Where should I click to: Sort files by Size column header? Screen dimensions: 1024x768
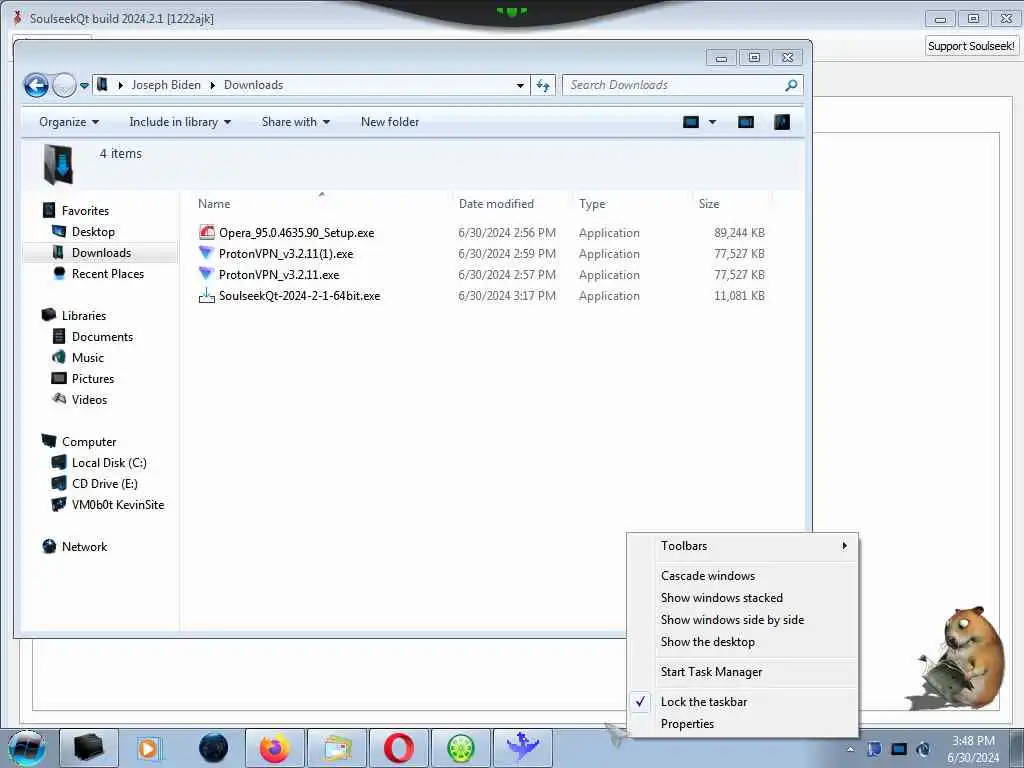(709, 204)
